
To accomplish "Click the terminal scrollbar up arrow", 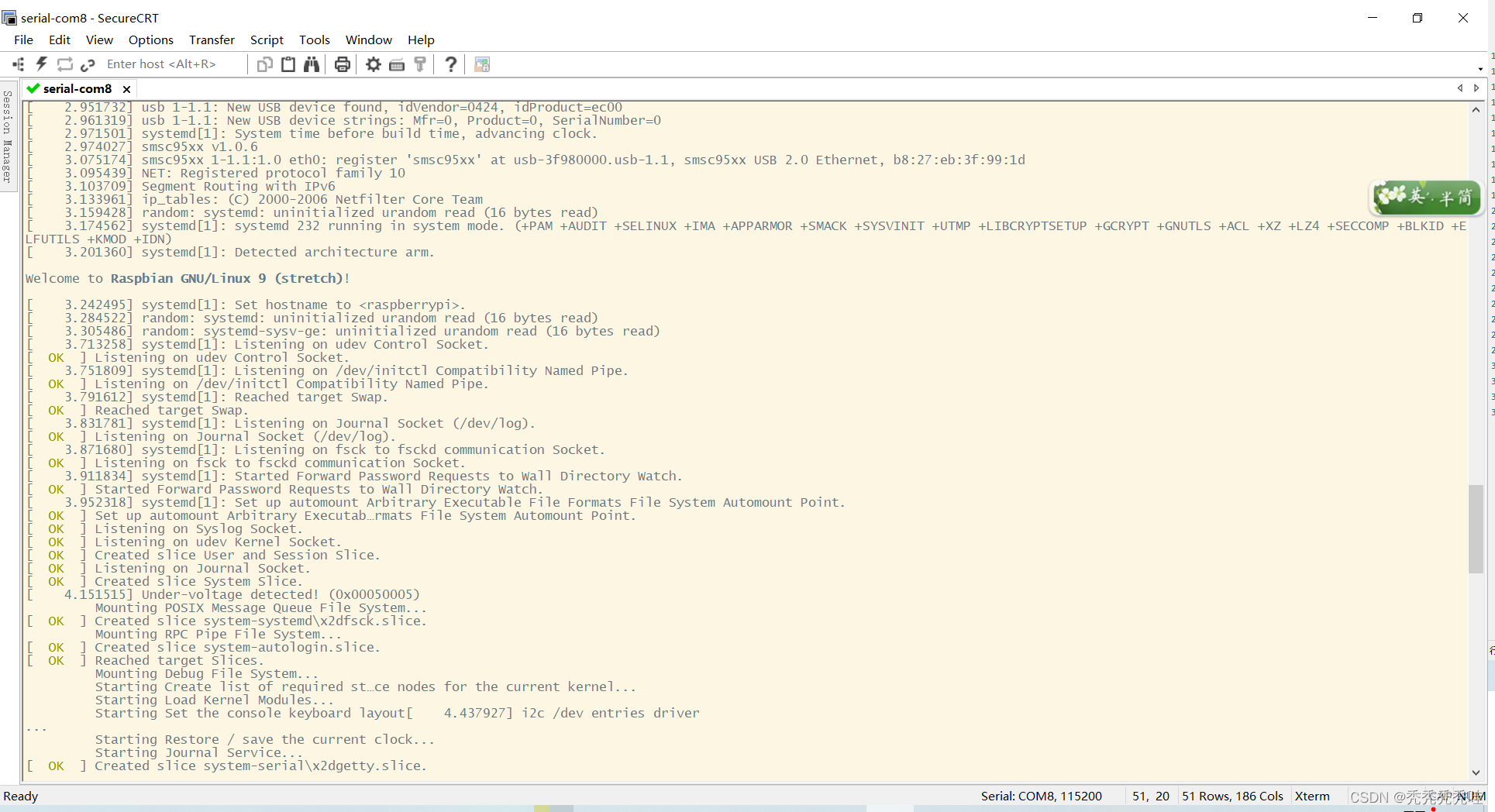I will [x=1476, y=109].
